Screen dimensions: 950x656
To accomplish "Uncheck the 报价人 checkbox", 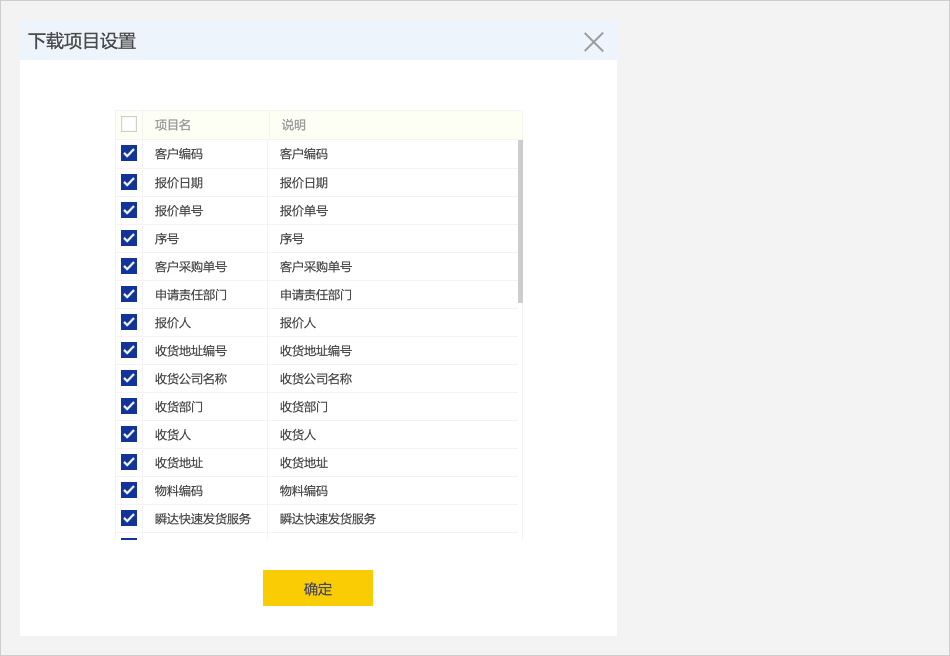I will (x=129, y=322).
